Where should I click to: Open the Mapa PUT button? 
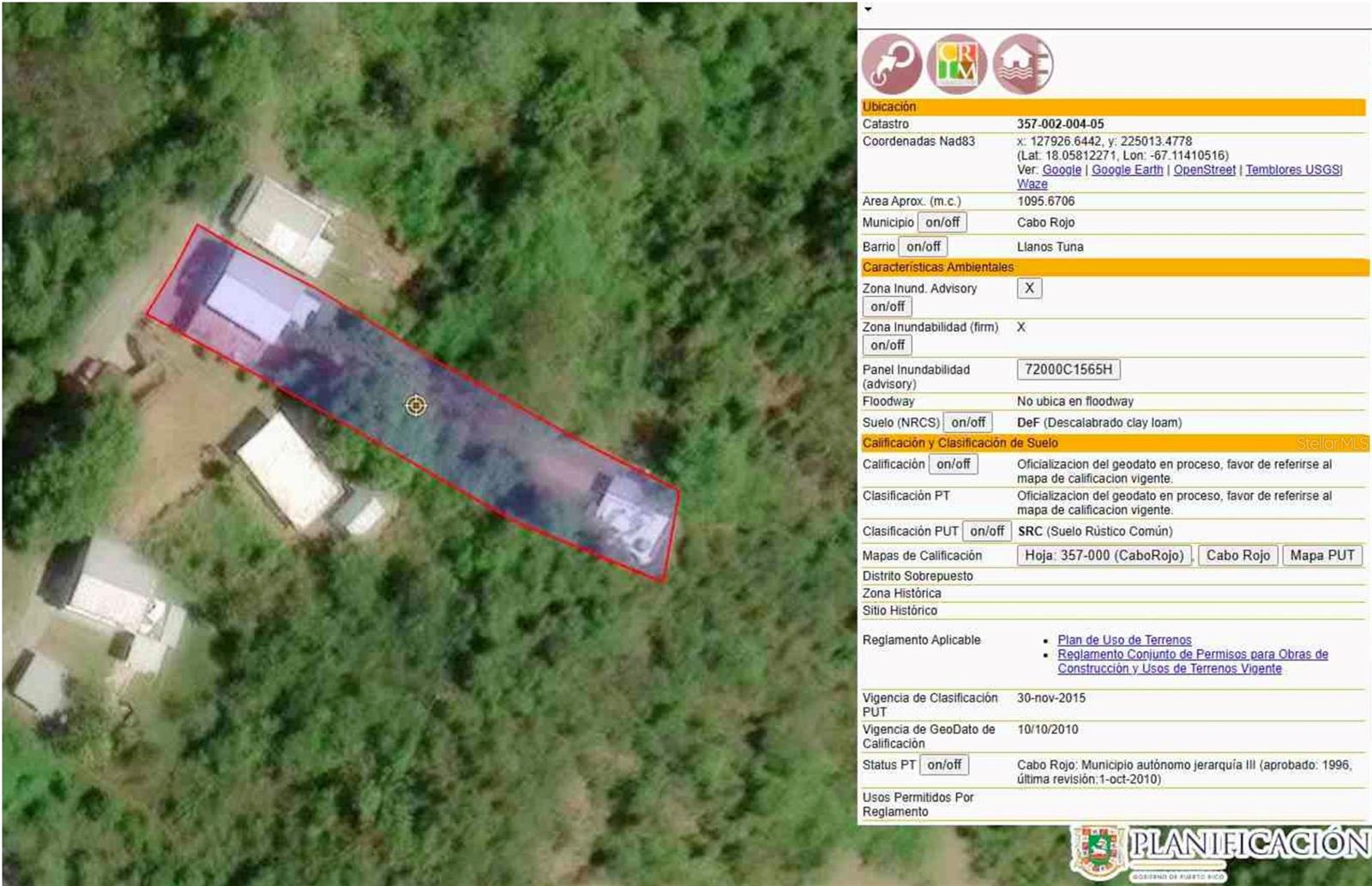coord(1321,555)
